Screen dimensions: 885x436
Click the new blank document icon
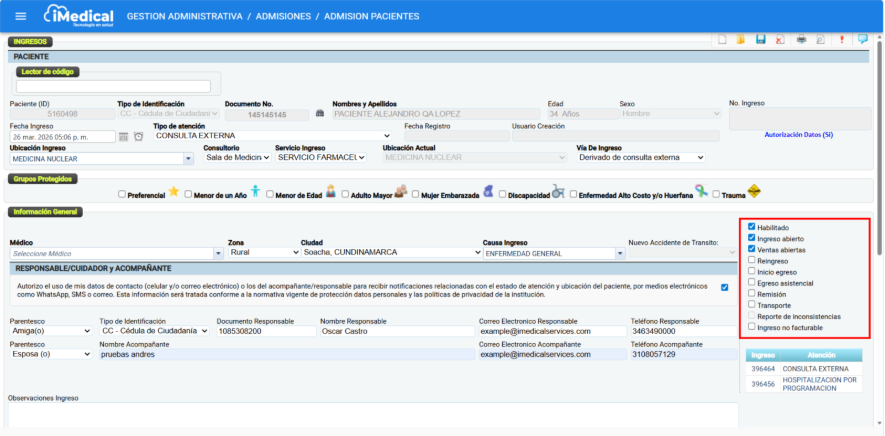(720, 40)
